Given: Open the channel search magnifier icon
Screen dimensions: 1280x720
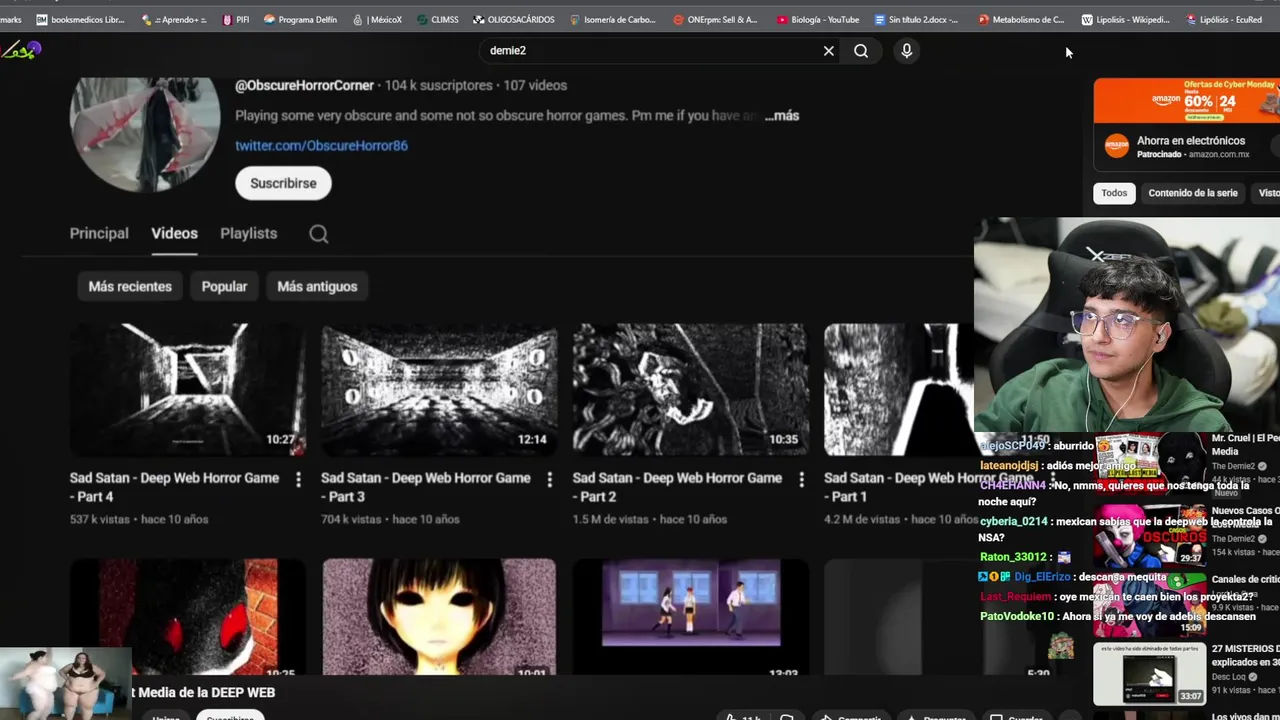Looking at the screenshot, I should pos(318,234).
